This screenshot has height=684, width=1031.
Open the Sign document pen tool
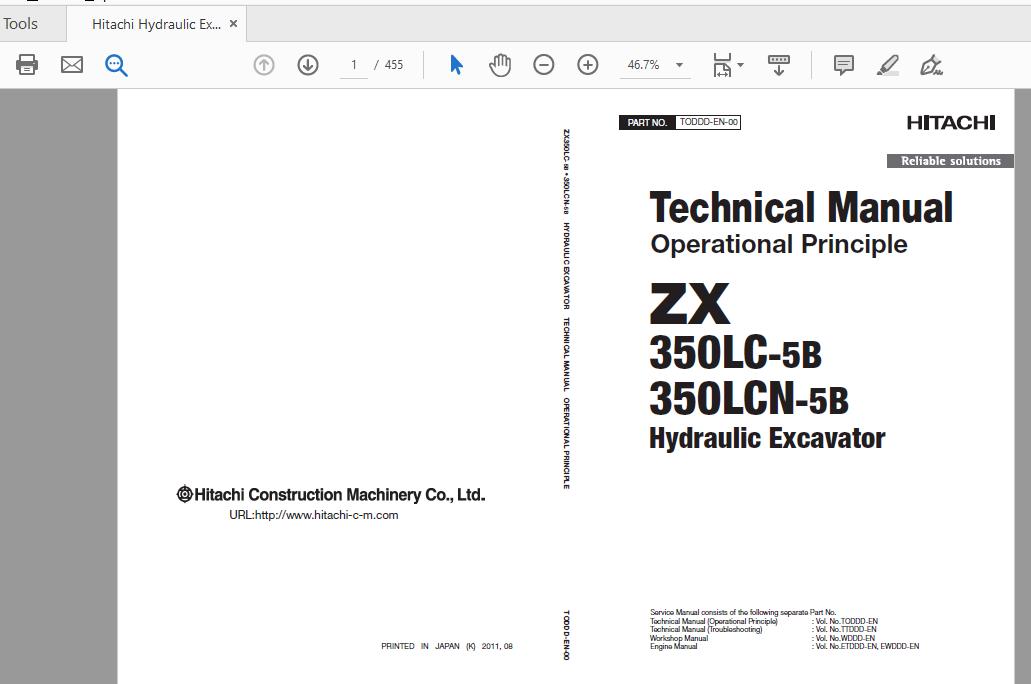pos(931,65)
